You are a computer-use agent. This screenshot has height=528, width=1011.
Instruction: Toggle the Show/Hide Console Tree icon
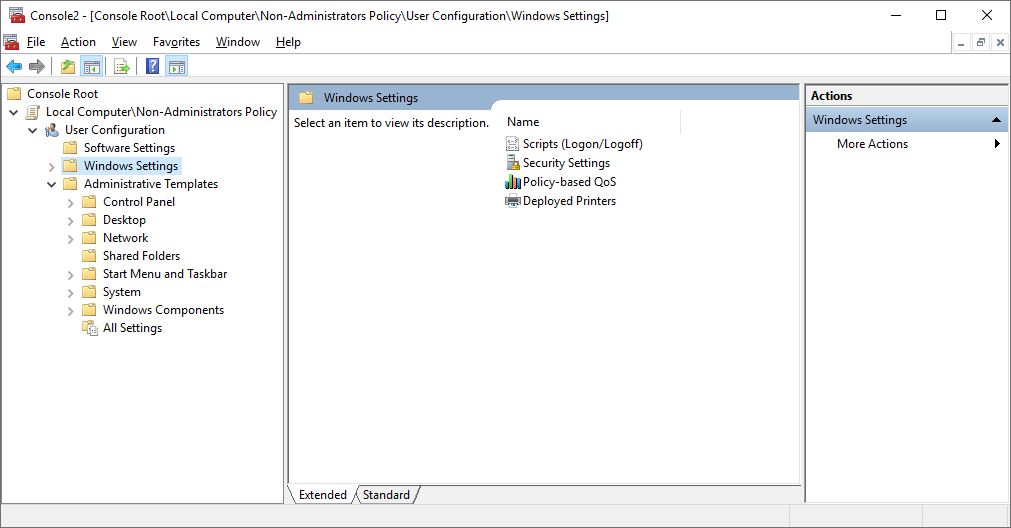[x=92, y=66]
